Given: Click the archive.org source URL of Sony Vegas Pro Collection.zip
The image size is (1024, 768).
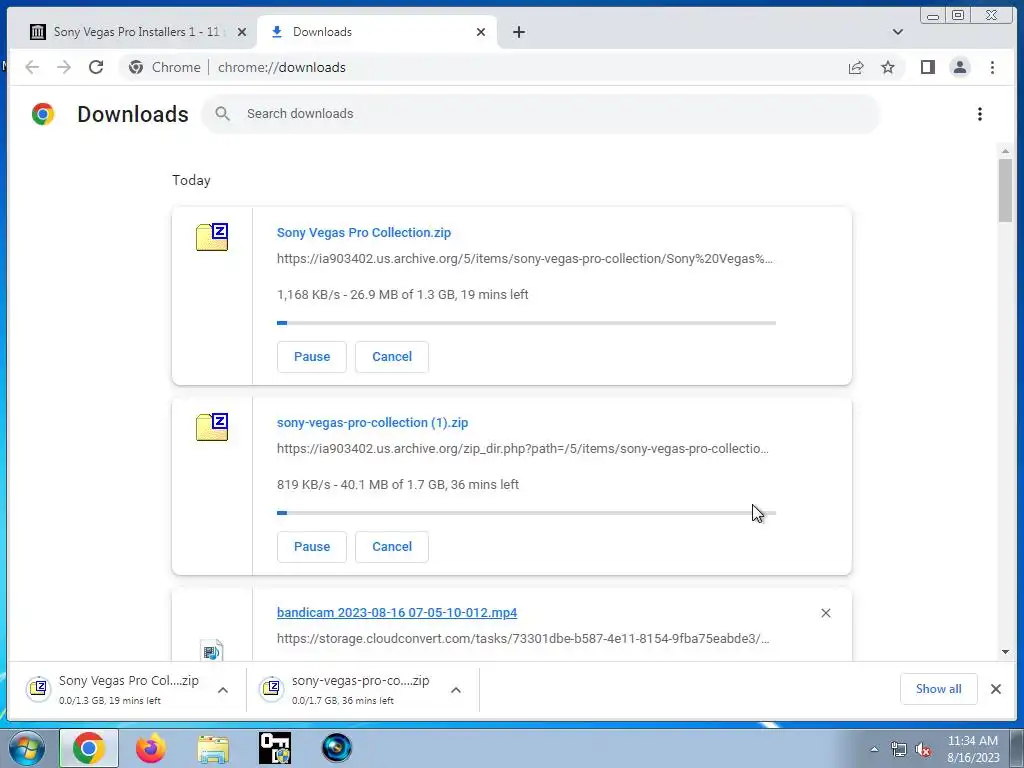Looking at the screenshot, I should [524, 259].
